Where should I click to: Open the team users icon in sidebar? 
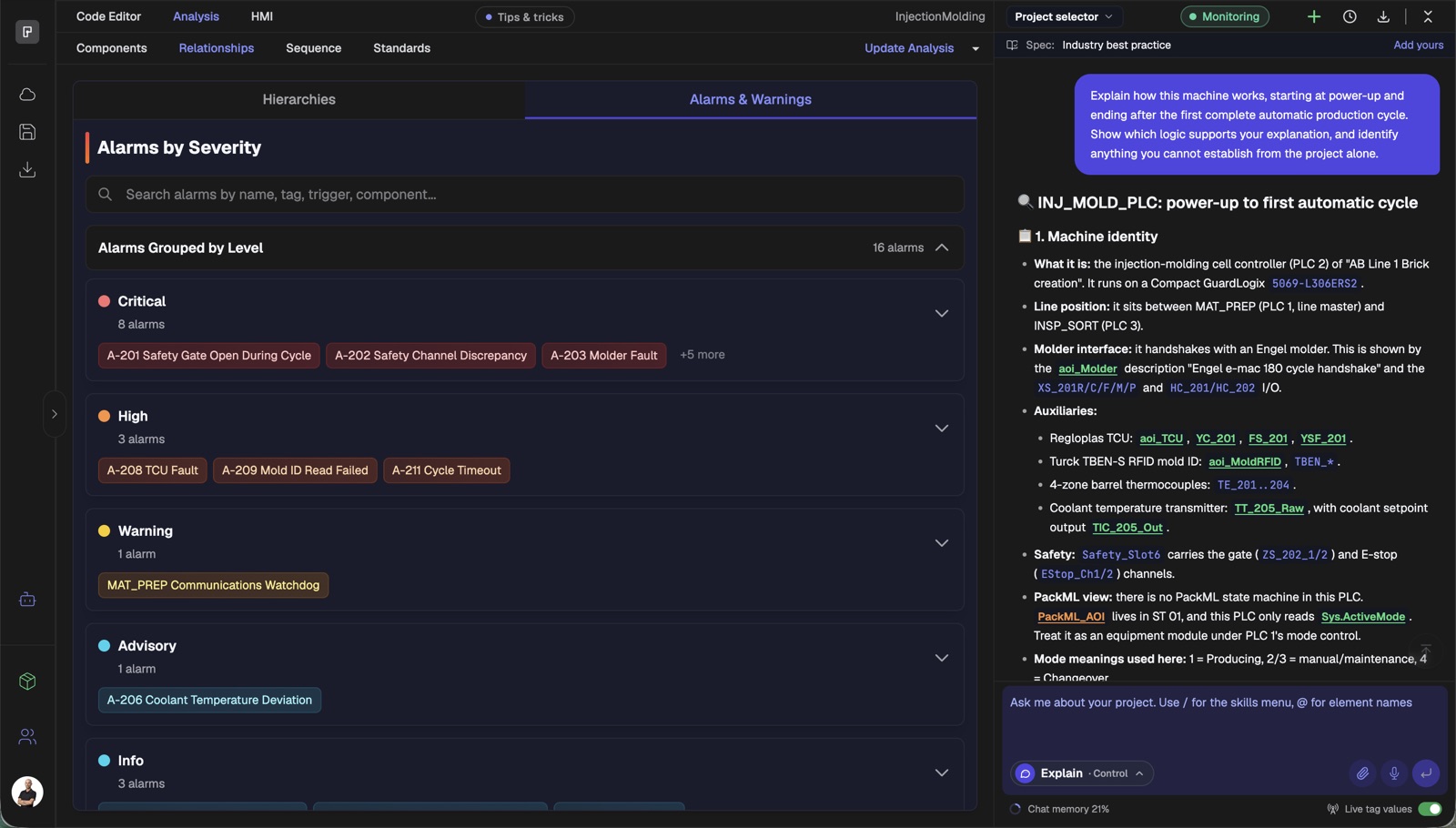point(27,737)
